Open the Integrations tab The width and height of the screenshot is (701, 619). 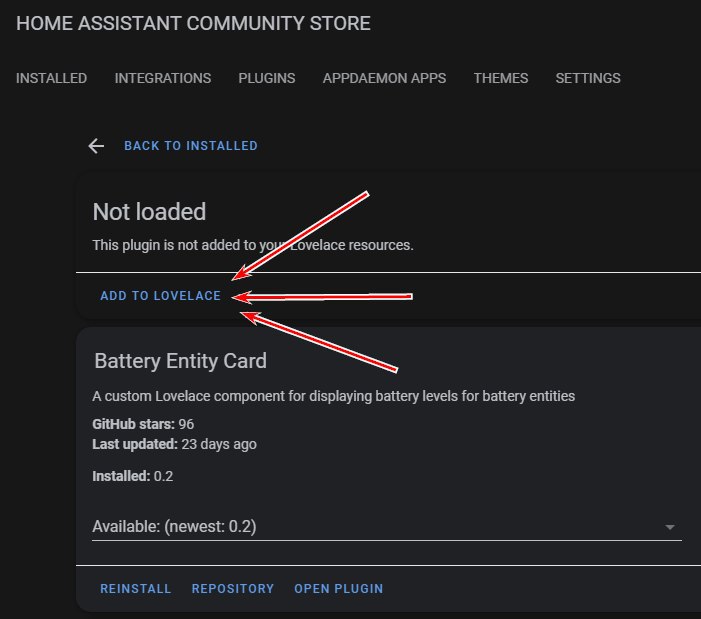click(163, 78)
